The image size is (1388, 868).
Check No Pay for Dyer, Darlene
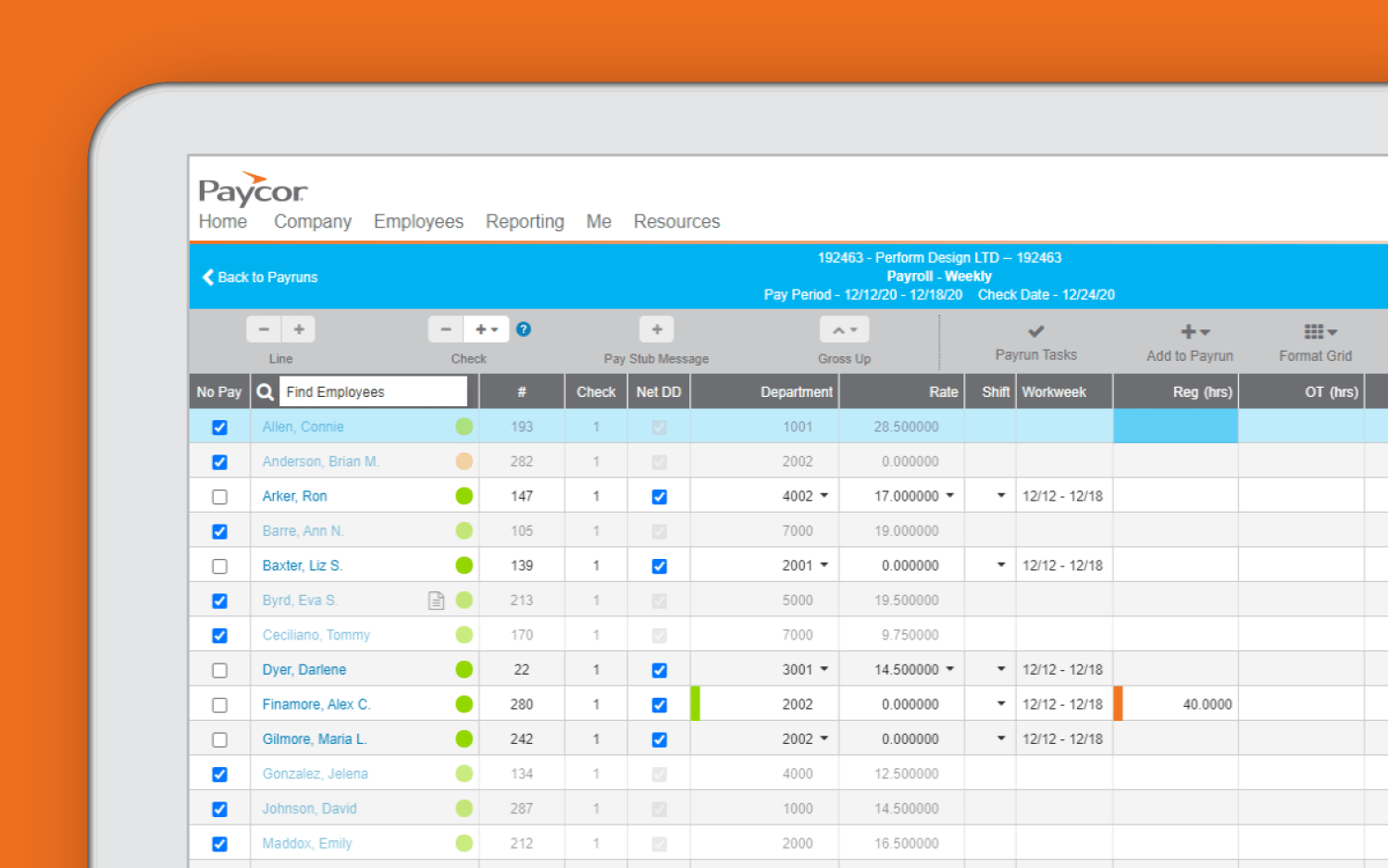pos(219,670)
